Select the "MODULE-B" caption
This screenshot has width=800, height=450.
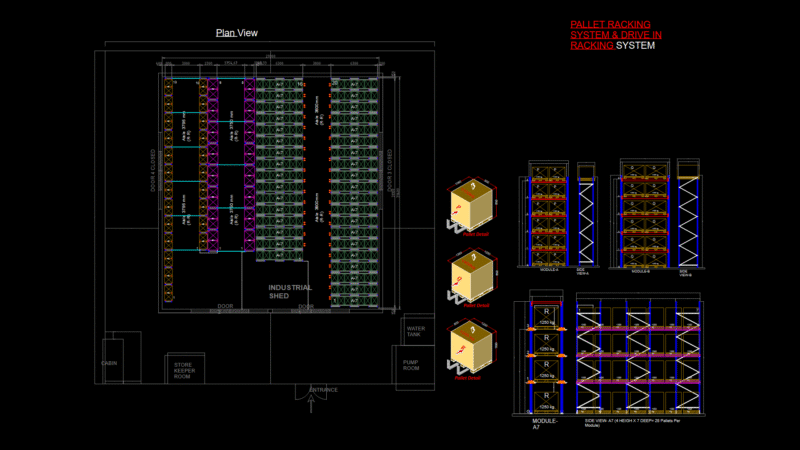641,272
